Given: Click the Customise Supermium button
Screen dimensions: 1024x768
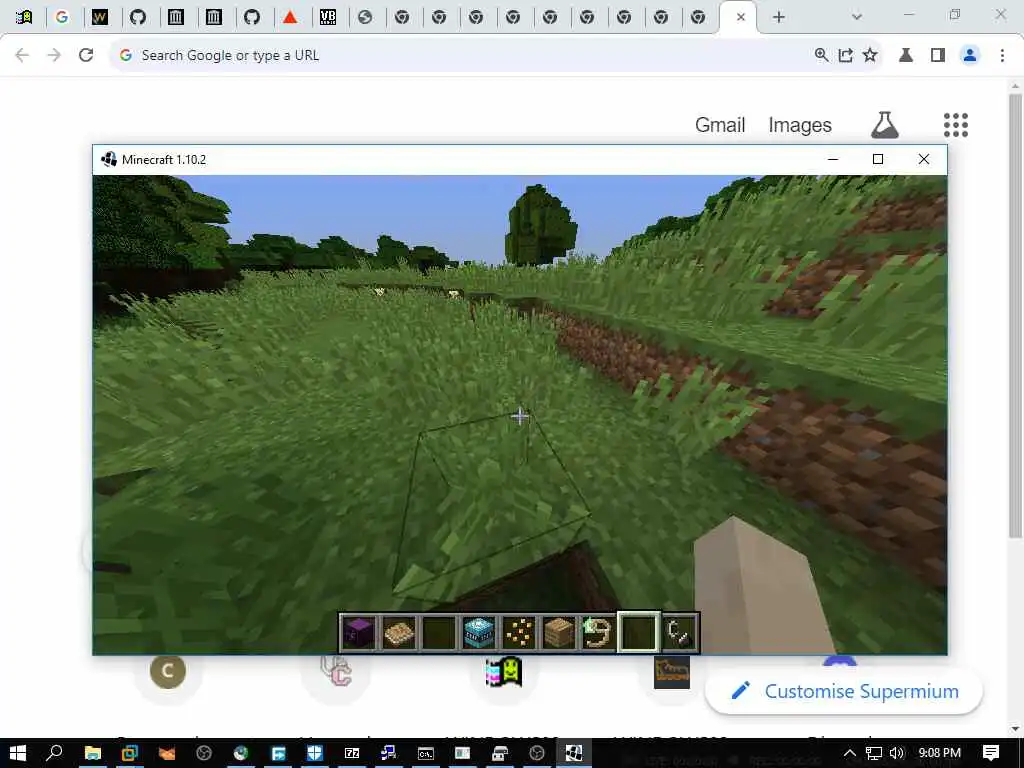Looking at the screenshot, I should click(844, 691).
